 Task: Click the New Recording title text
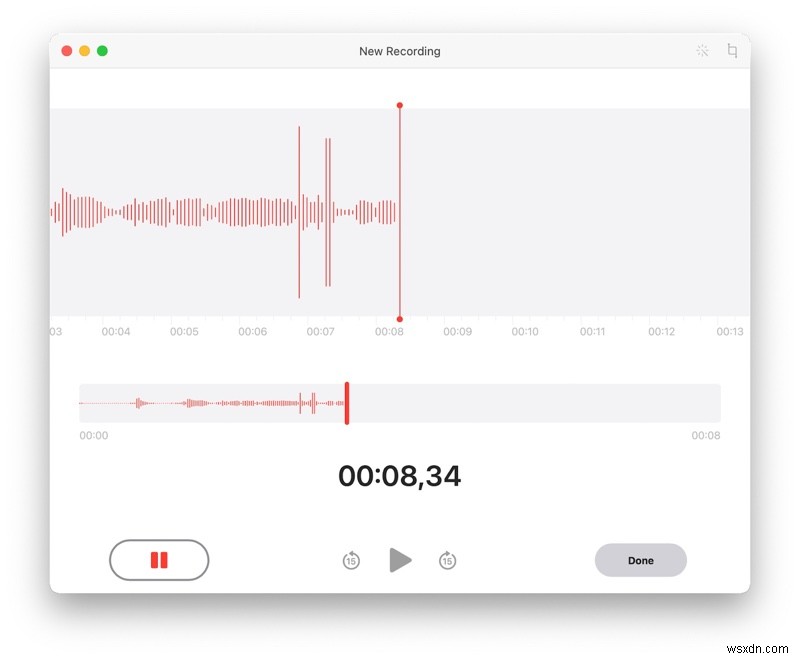(x=399, y=51)
